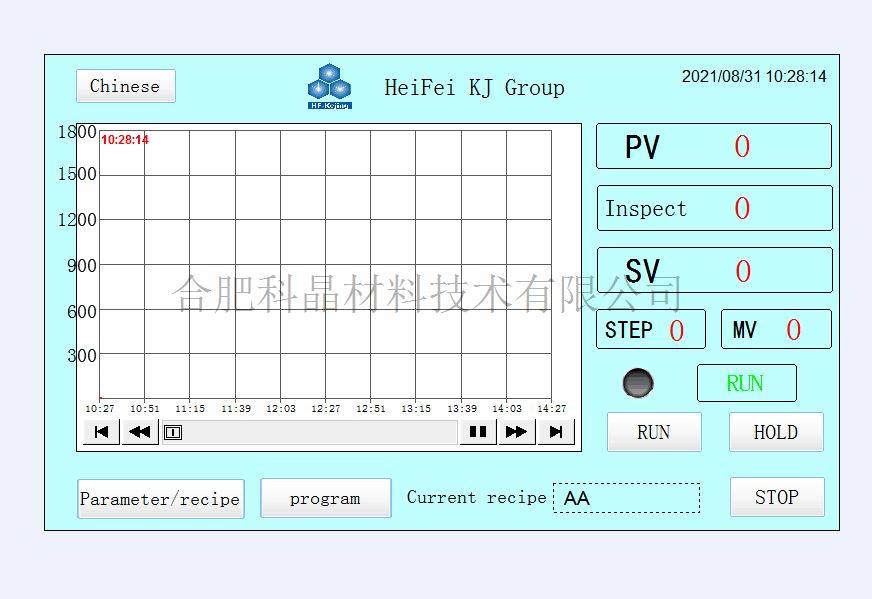Click the rewind double-arrow button

tap(140, 432)
